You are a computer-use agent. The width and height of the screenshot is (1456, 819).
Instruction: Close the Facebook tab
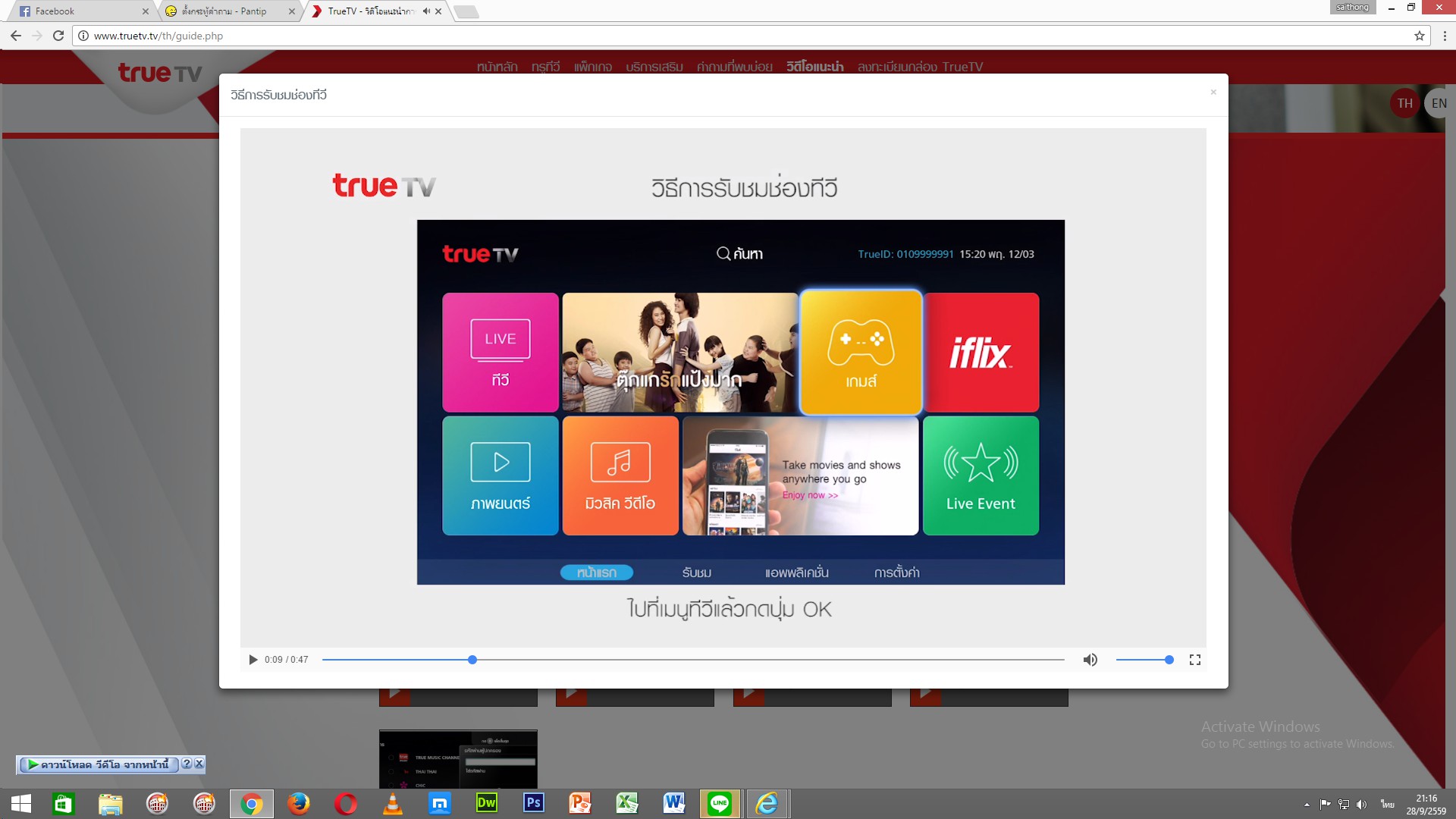(146, 11)
